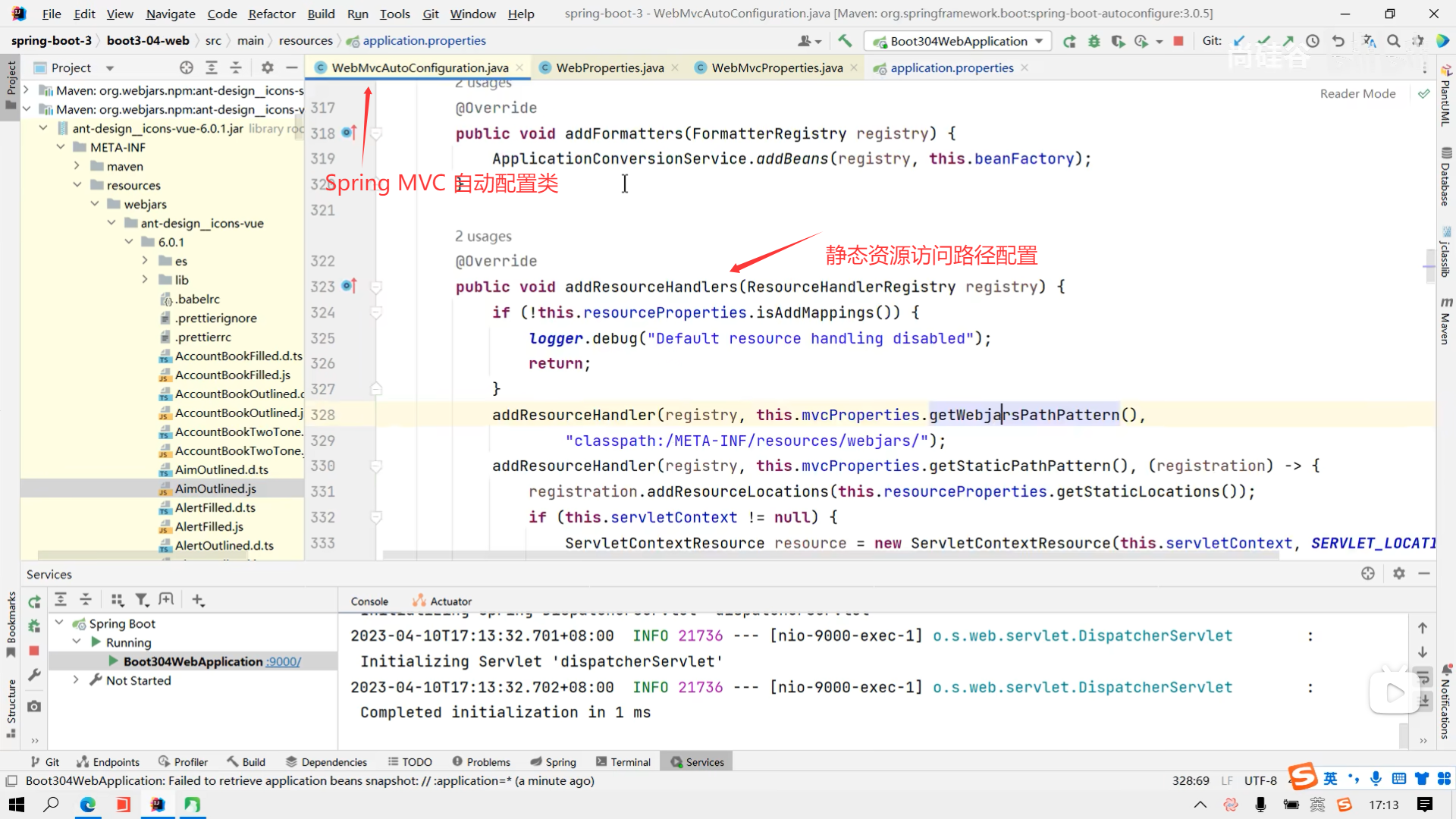Stop the running application via red square
Screen dimensions: 1456x819
1178,41
